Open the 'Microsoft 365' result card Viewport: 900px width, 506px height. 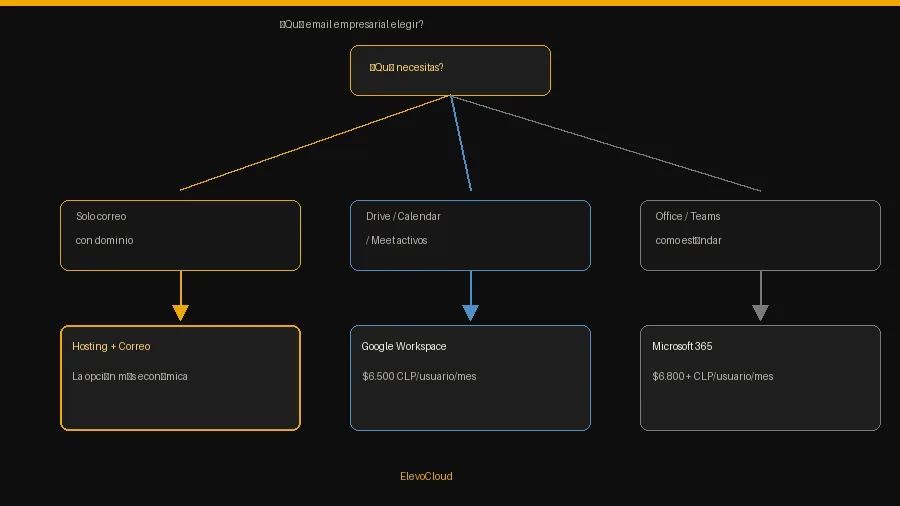point(760,377)
